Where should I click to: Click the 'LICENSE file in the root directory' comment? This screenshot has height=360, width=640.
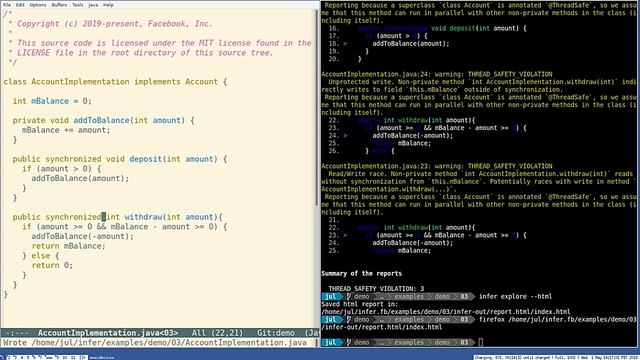click(140, 53)
